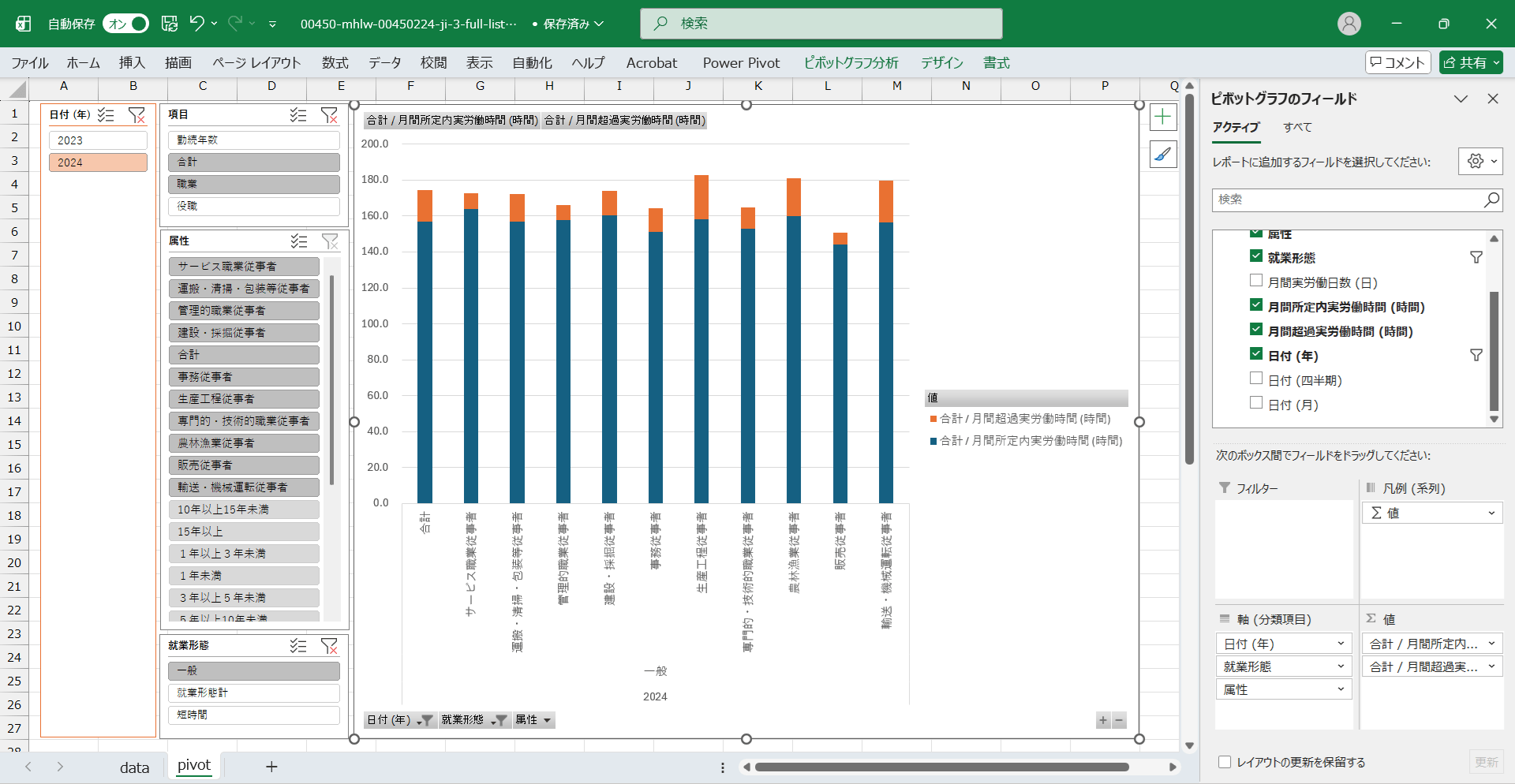
Task: Check the 月間実労働日数 (日) field
Action: (x=1256, y=281)
